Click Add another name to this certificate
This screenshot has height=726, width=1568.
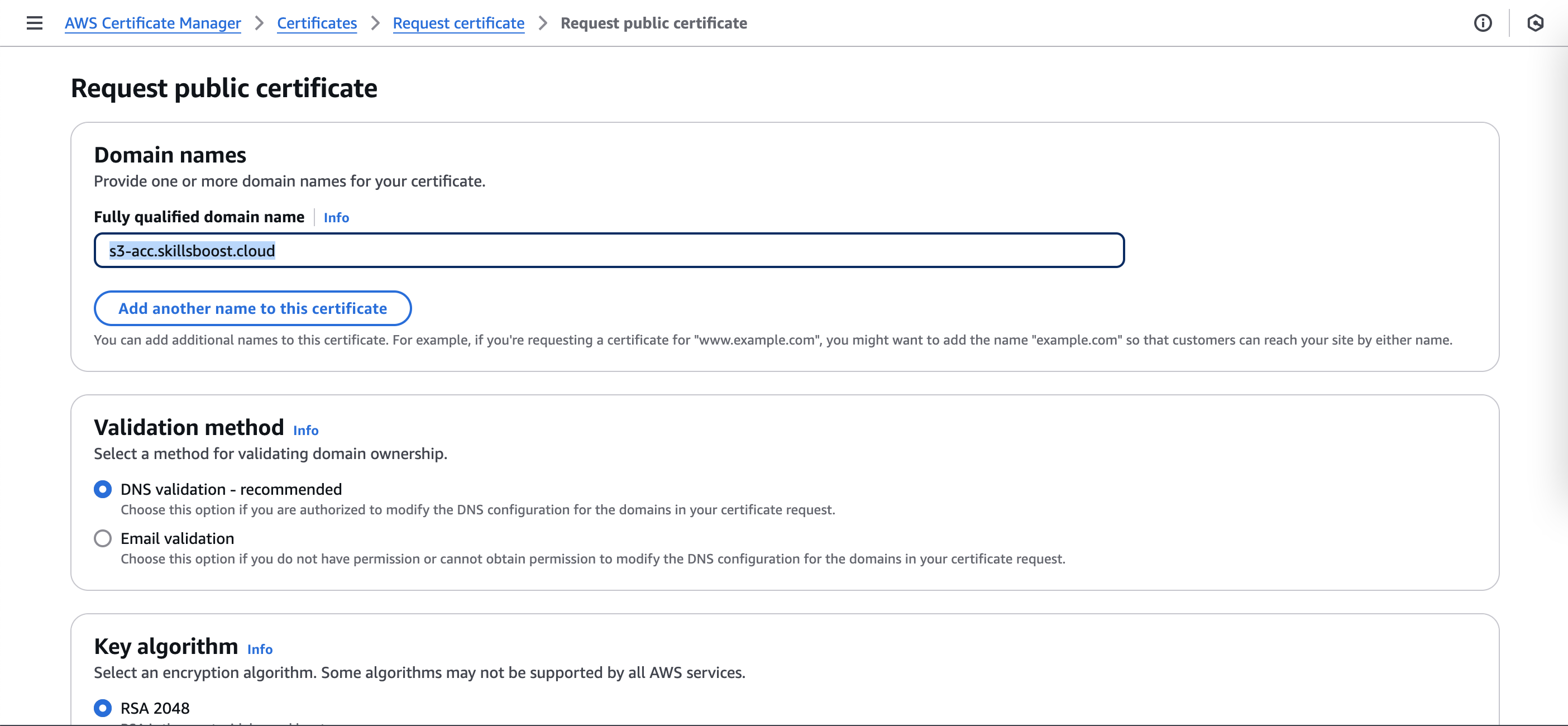click(252, 308)
